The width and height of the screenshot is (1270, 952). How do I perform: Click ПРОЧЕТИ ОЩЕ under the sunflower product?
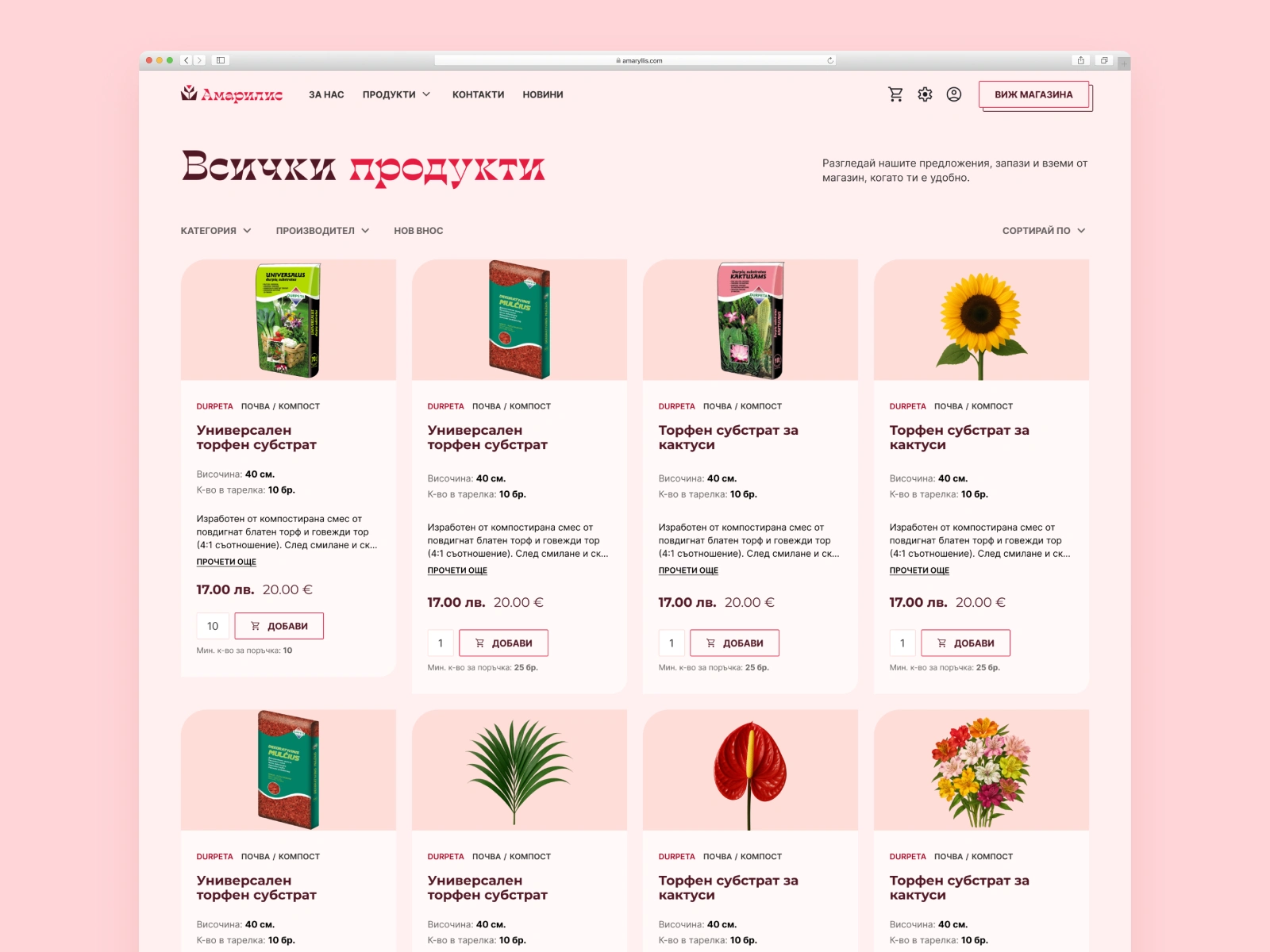point(919,570)
